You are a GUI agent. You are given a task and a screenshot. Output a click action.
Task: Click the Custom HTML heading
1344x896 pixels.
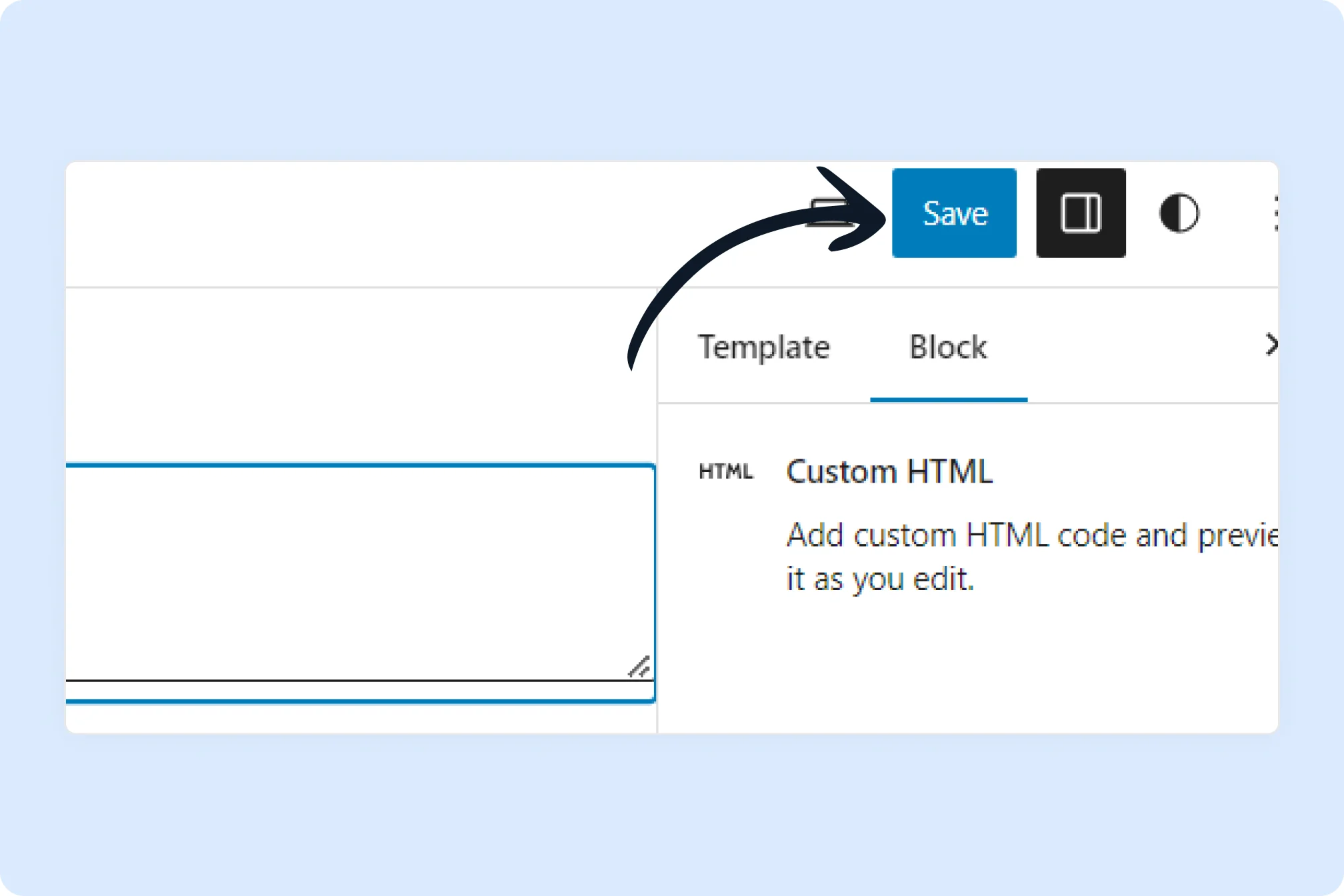coord(889,471)
